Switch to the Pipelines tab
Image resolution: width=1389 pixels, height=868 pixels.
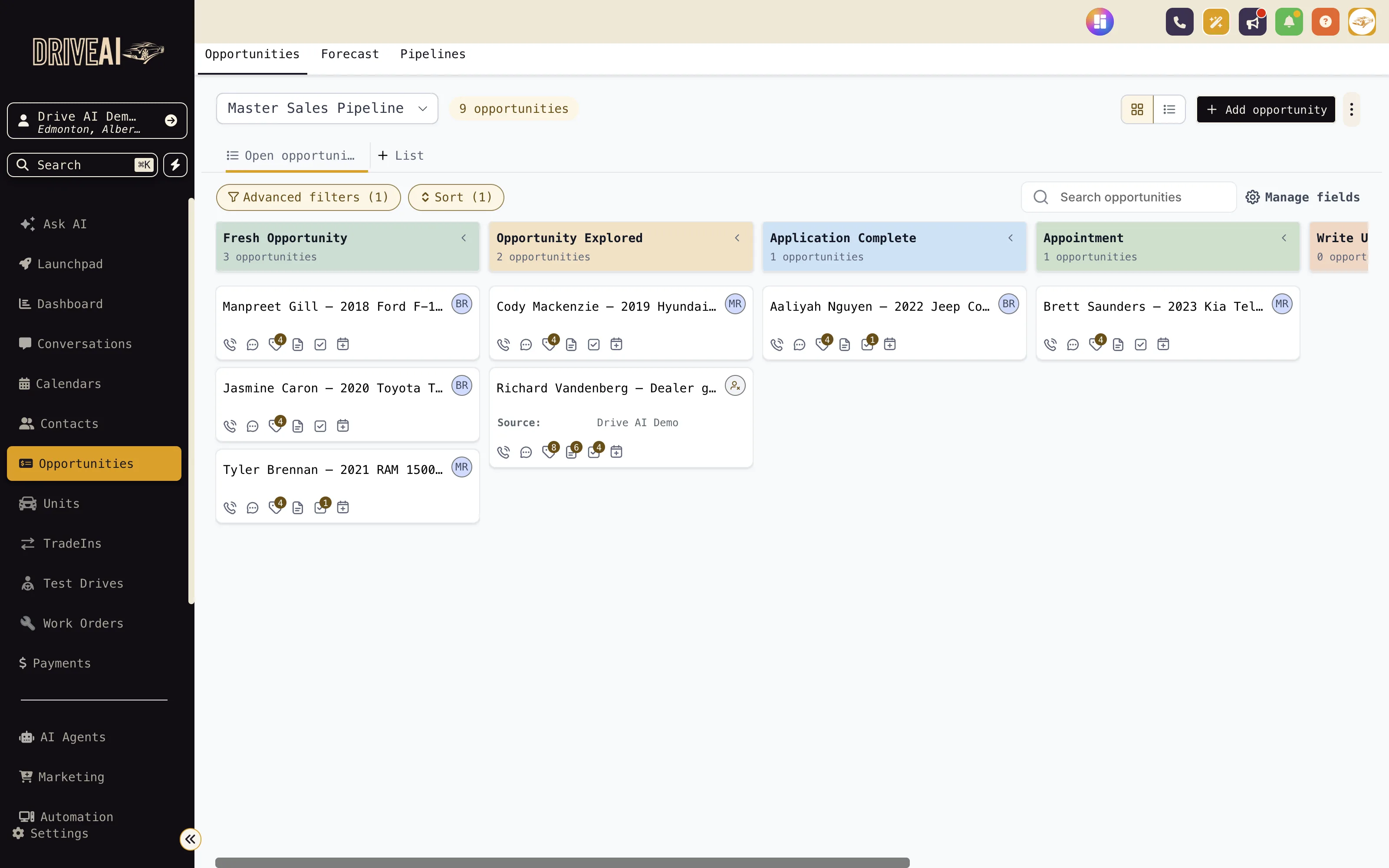click(x=433, y=55)
